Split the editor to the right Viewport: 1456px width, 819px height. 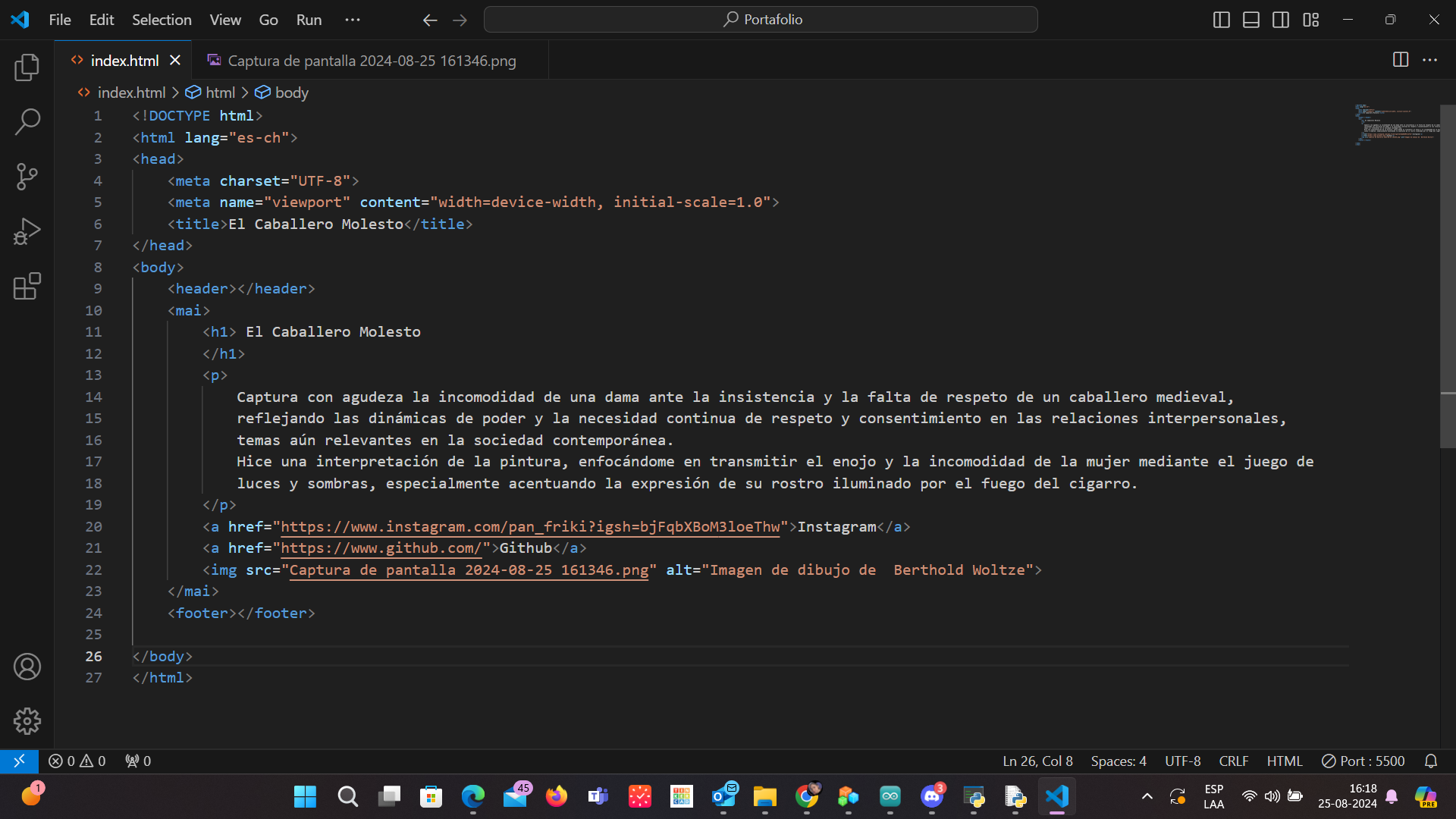tap(1401, 60)
